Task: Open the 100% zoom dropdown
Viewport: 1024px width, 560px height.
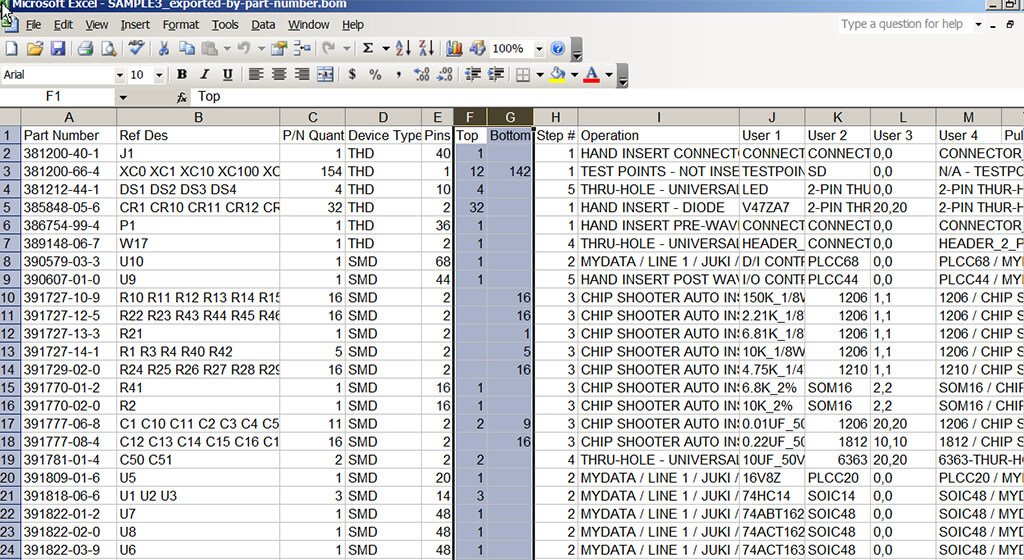Action: pos(539,48)
